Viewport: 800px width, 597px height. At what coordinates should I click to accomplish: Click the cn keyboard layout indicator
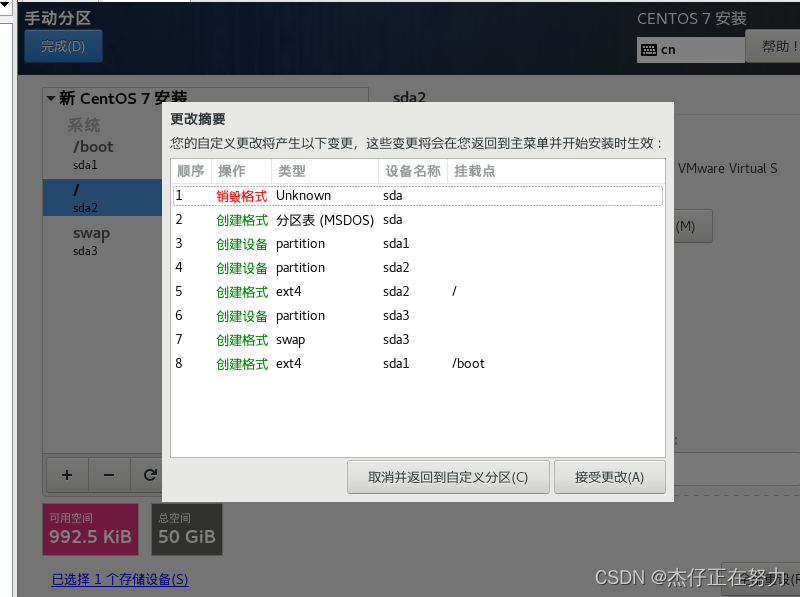pyautogui.click(x=690, y=50)
